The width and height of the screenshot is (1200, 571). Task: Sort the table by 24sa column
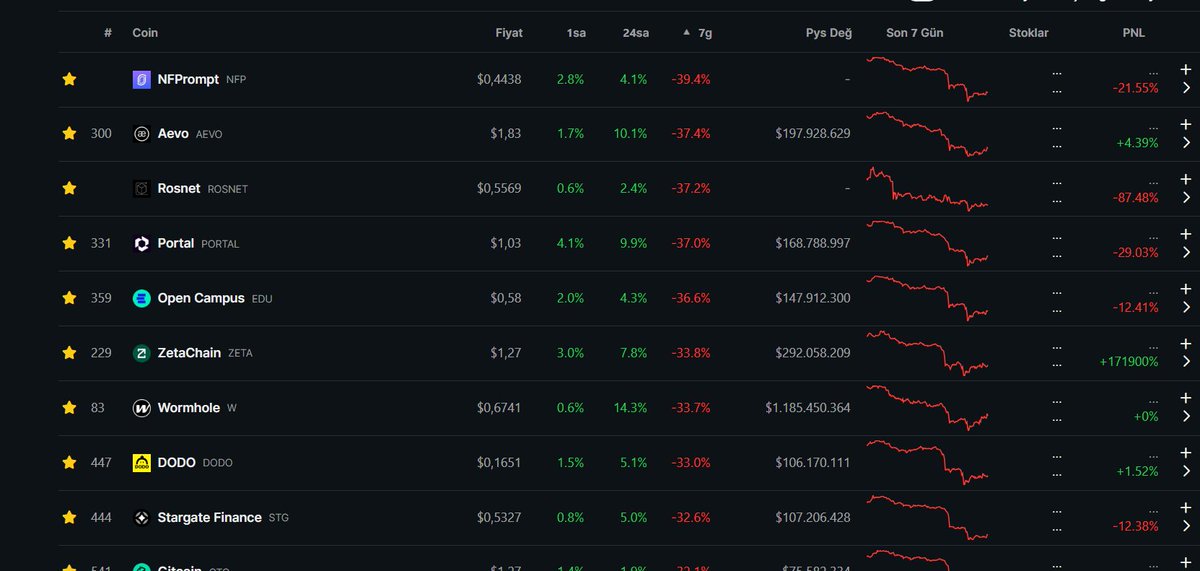(x=635, y=33)
